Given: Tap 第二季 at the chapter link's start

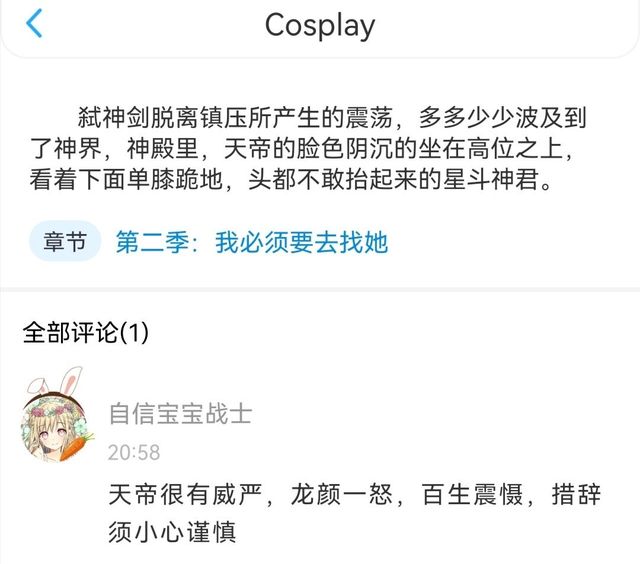Looking at the screenshot, I should coord(152,242).
